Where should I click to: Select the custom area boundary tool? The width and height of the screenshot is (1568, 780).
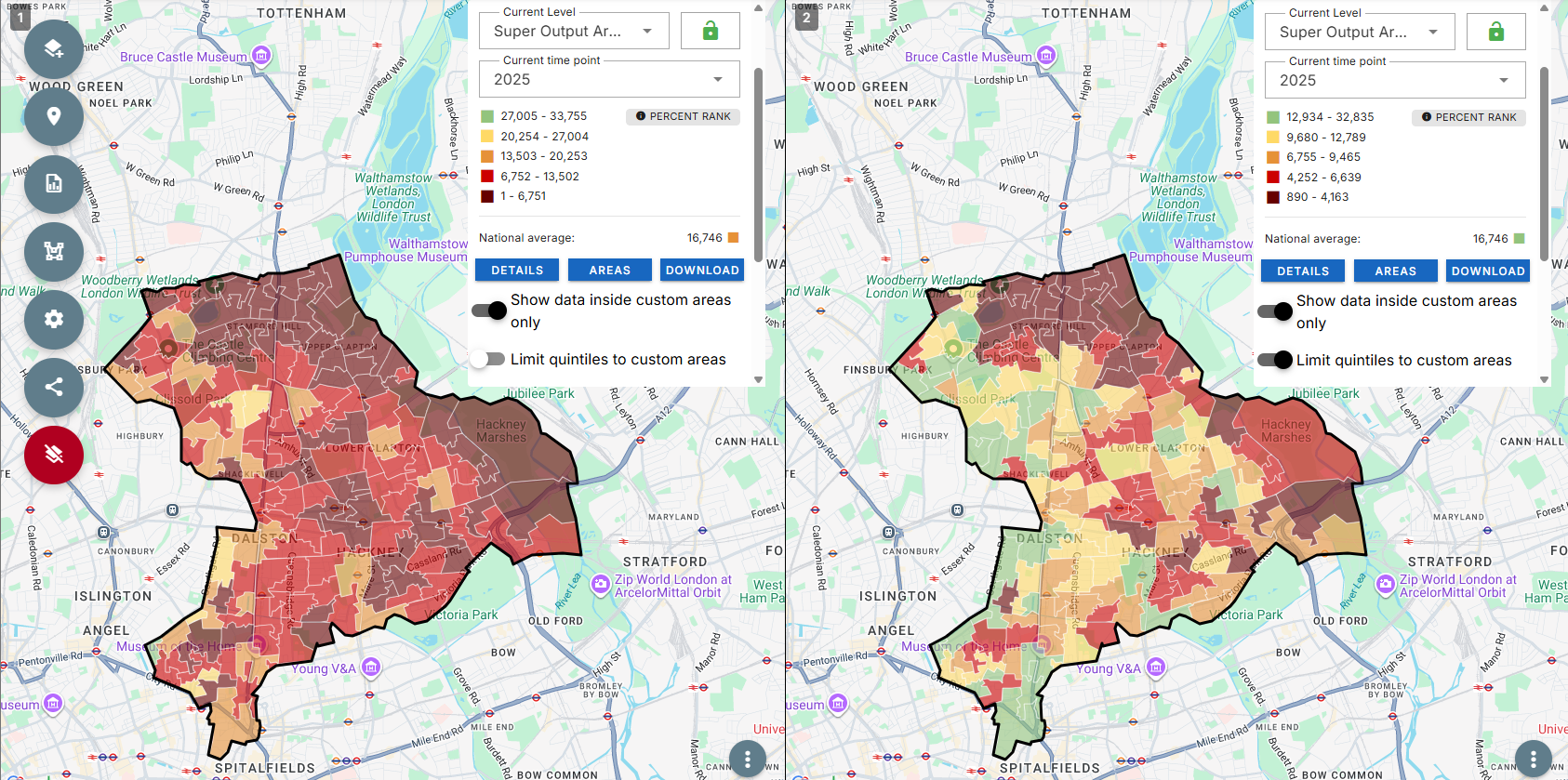(x=54, y=252)
